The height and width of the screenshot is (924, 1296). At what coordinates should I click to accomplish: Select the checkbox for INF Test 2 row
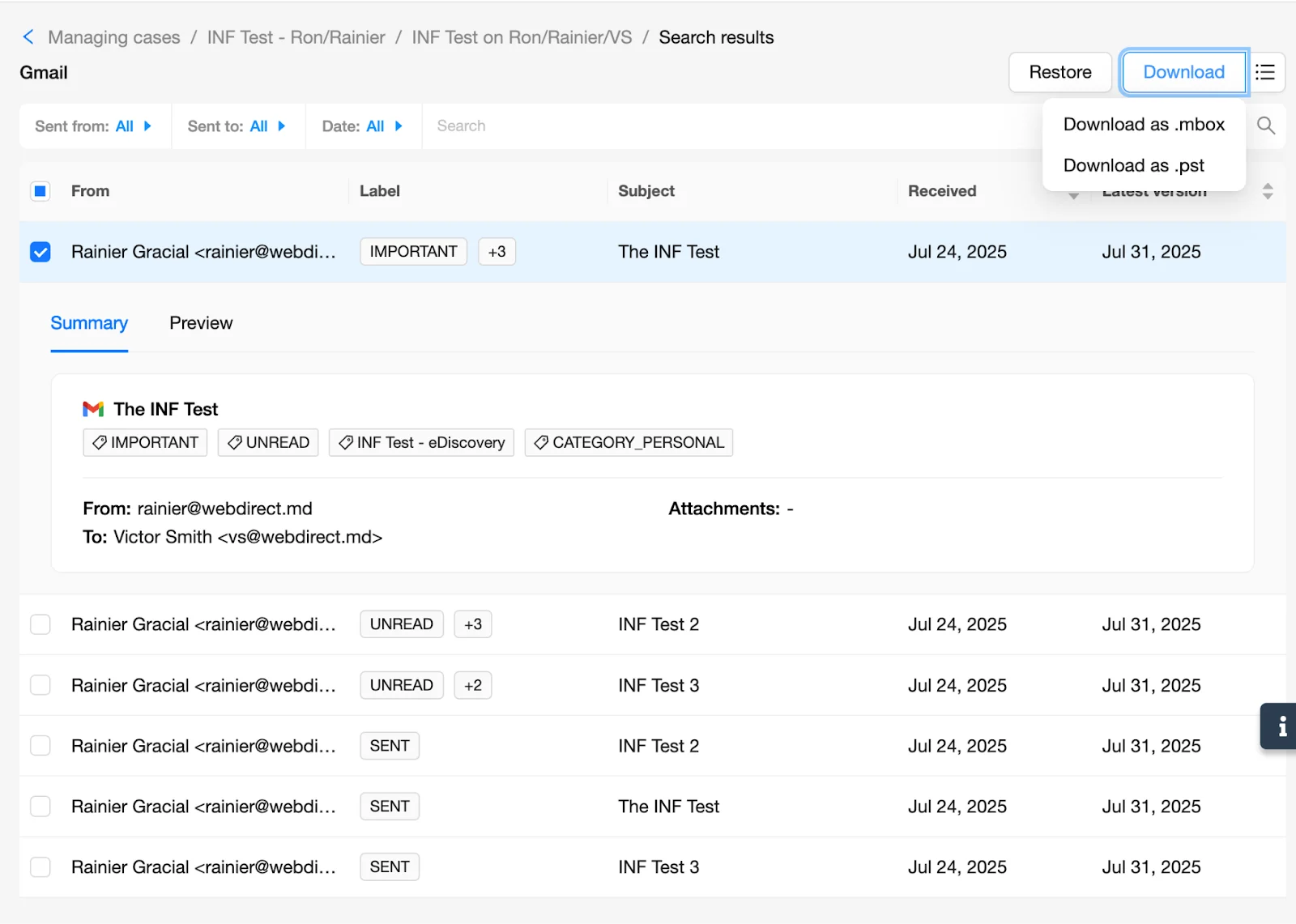(x=40, y=624)
